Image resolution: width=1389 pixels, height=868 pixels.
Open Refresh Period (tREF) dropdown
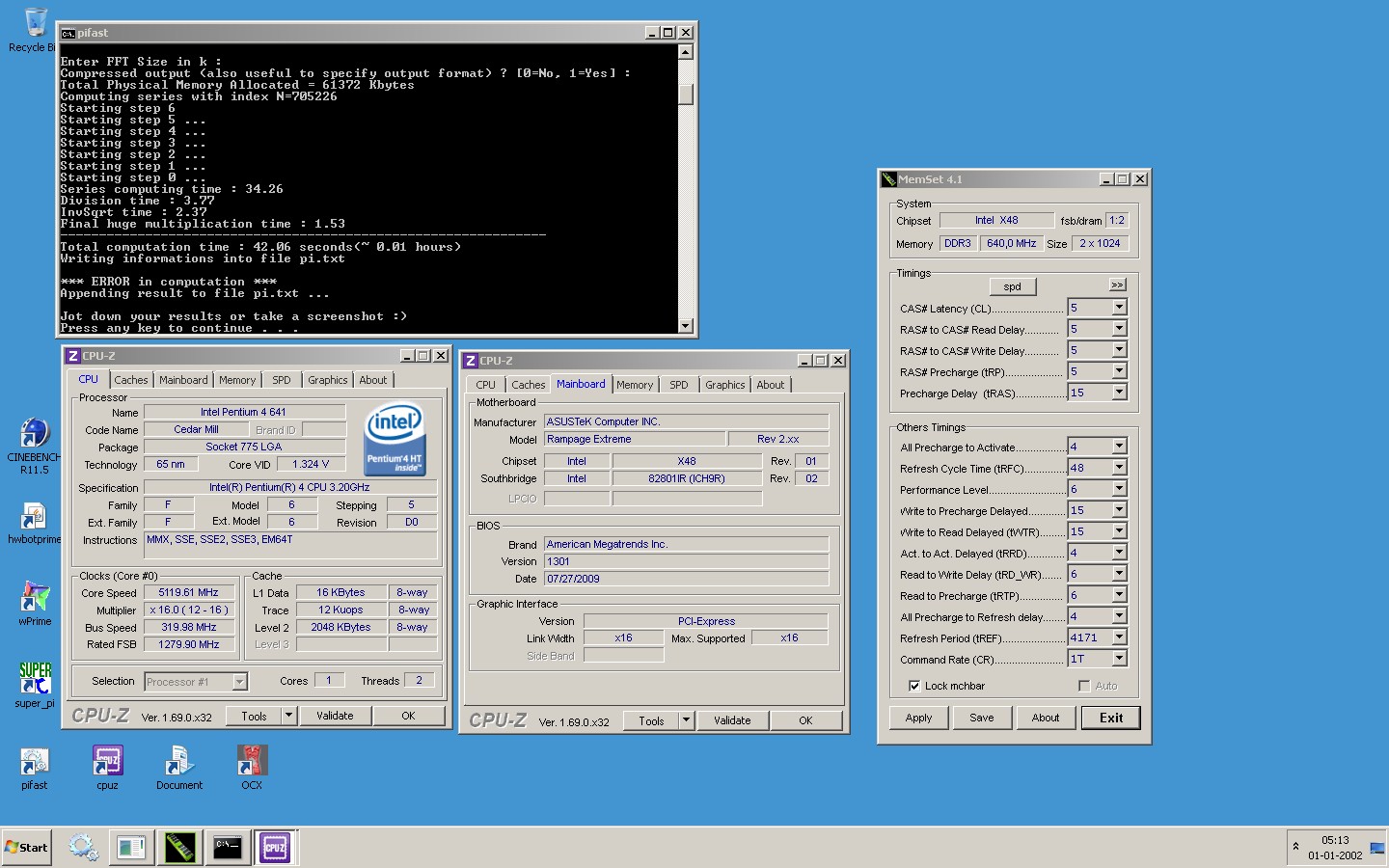pos(1119,637)
